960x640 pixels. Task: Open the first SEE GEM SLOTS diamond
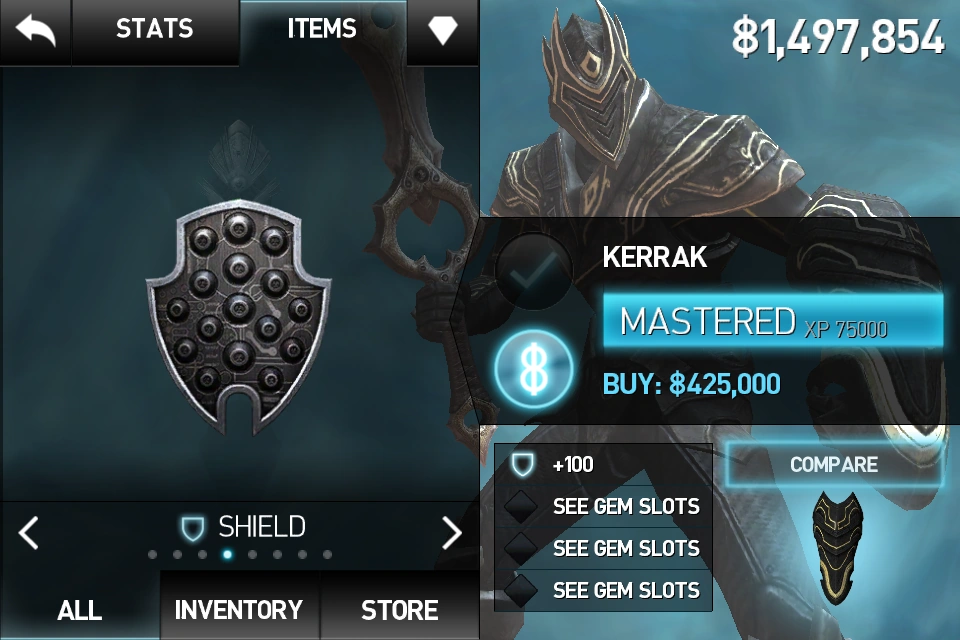point(520,506)
